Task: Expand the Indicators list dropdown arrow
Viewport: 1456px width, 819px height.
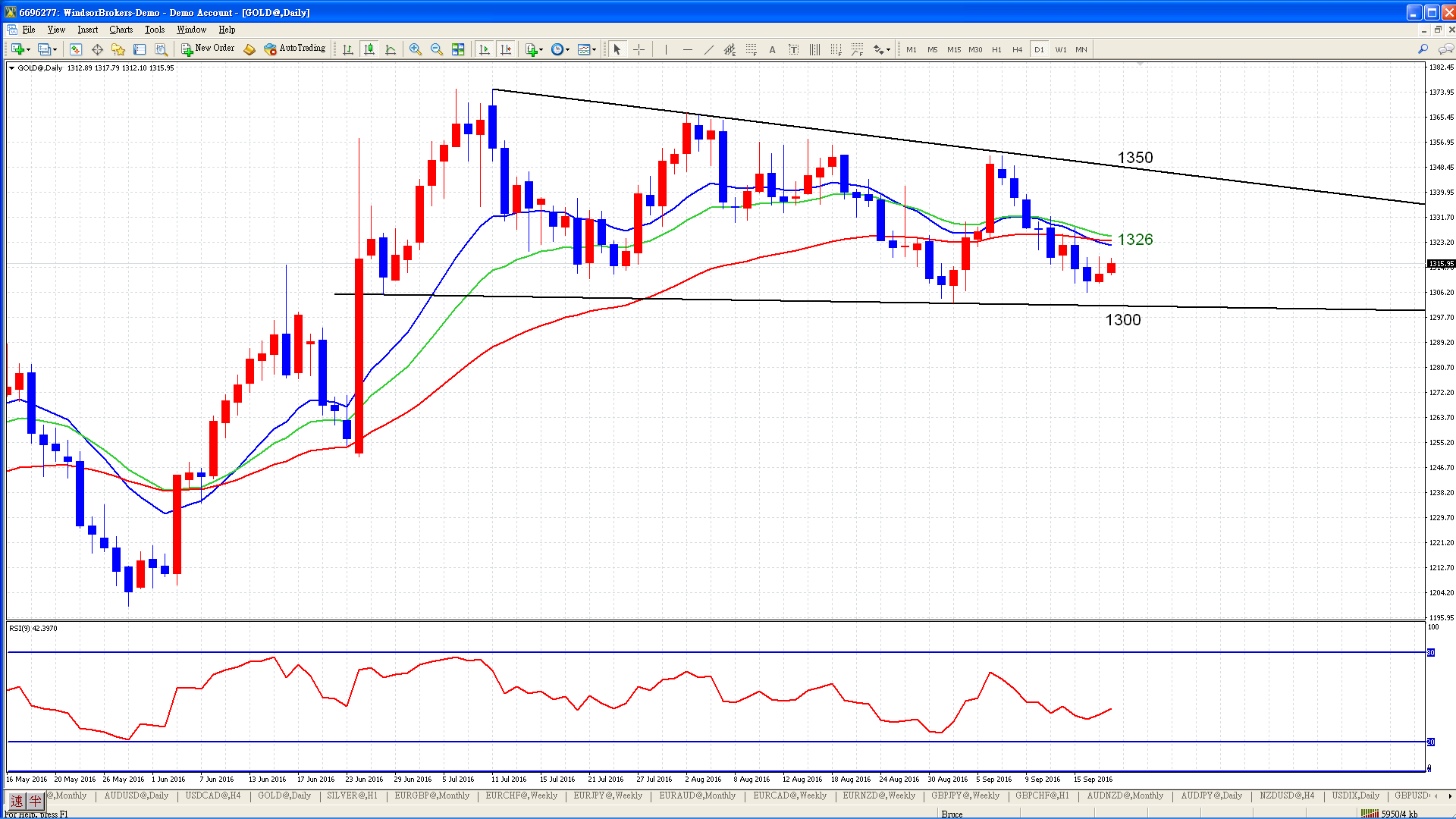Action: click(x=541, y=50)
